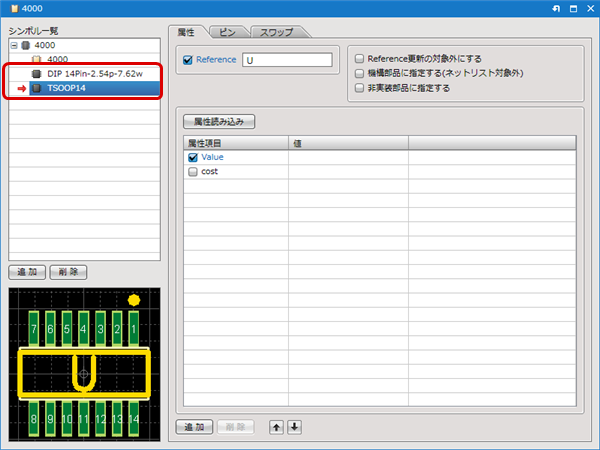Click the 属性読み込み button

(x=219, y=122)
